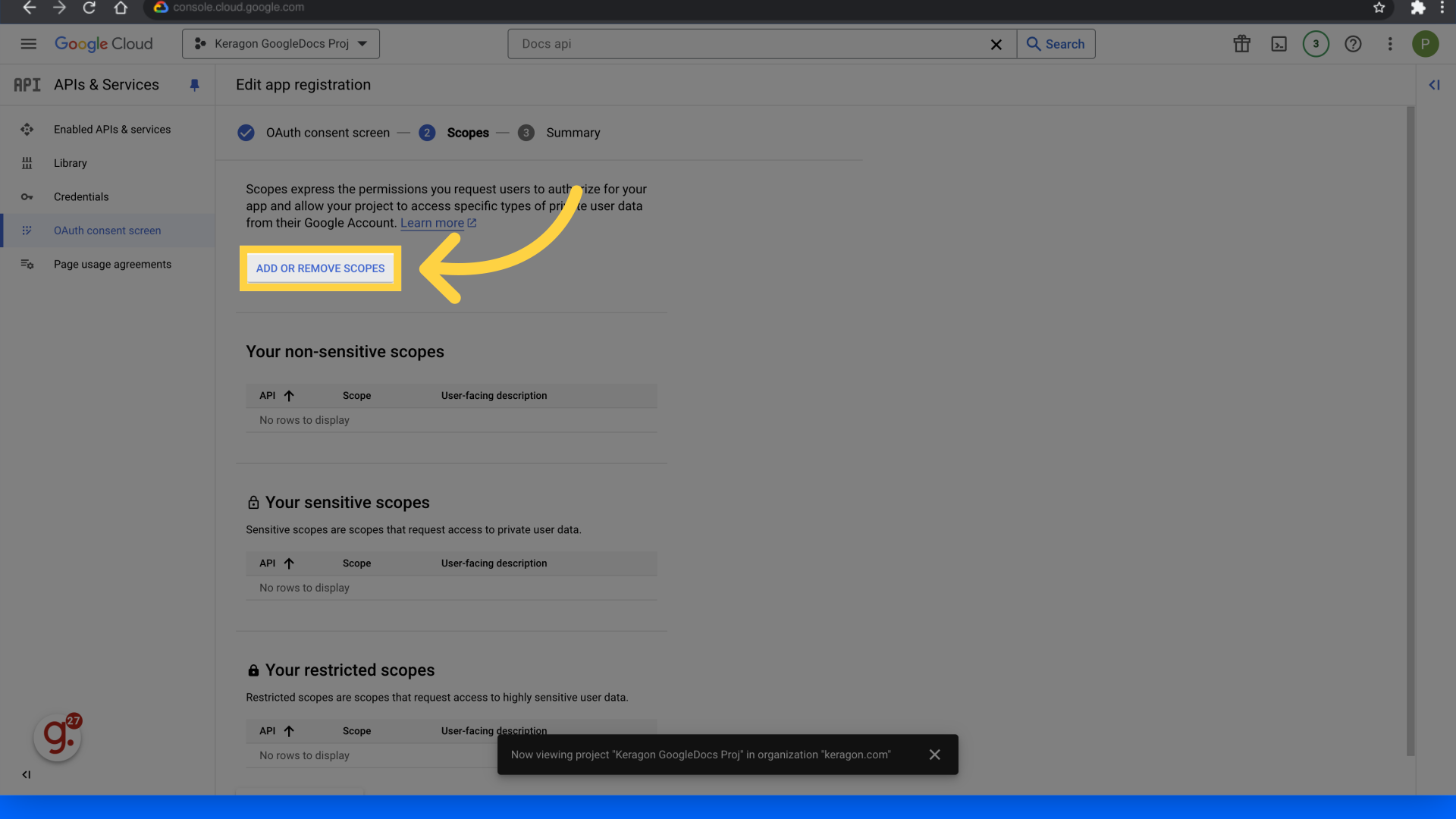The width and height of the screenshot is (1456, 819).
Task: Open the three-dot settings menu
Action: pos(1390,44)
